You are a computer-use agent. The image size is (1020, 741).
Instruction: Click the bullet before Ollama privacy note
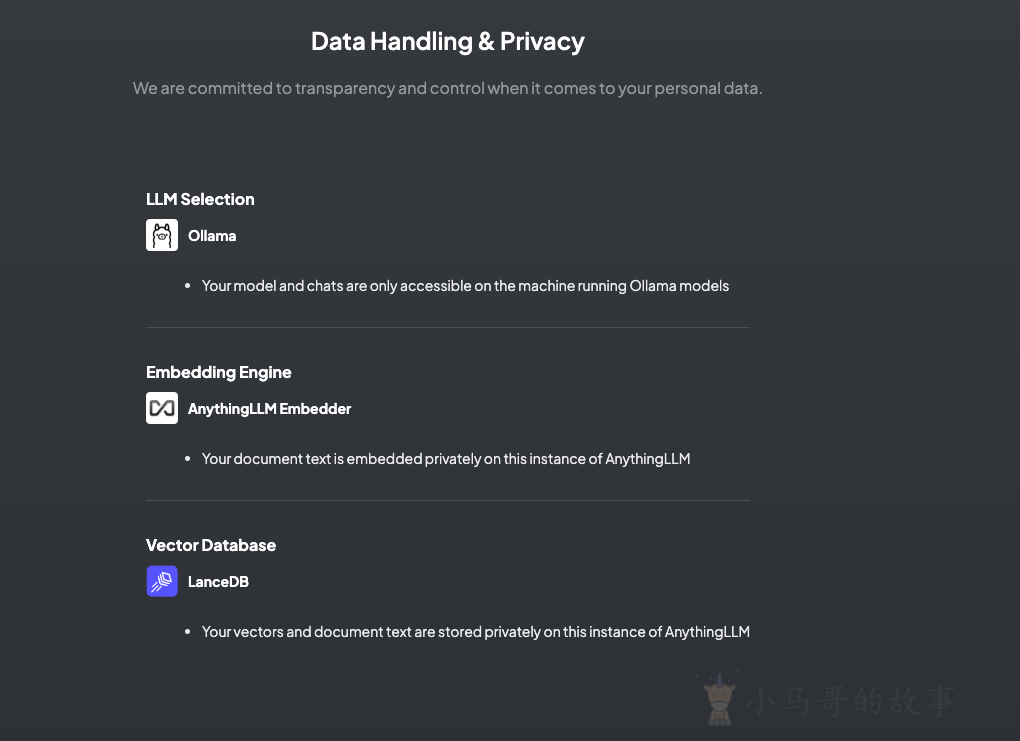coord(187,286)
